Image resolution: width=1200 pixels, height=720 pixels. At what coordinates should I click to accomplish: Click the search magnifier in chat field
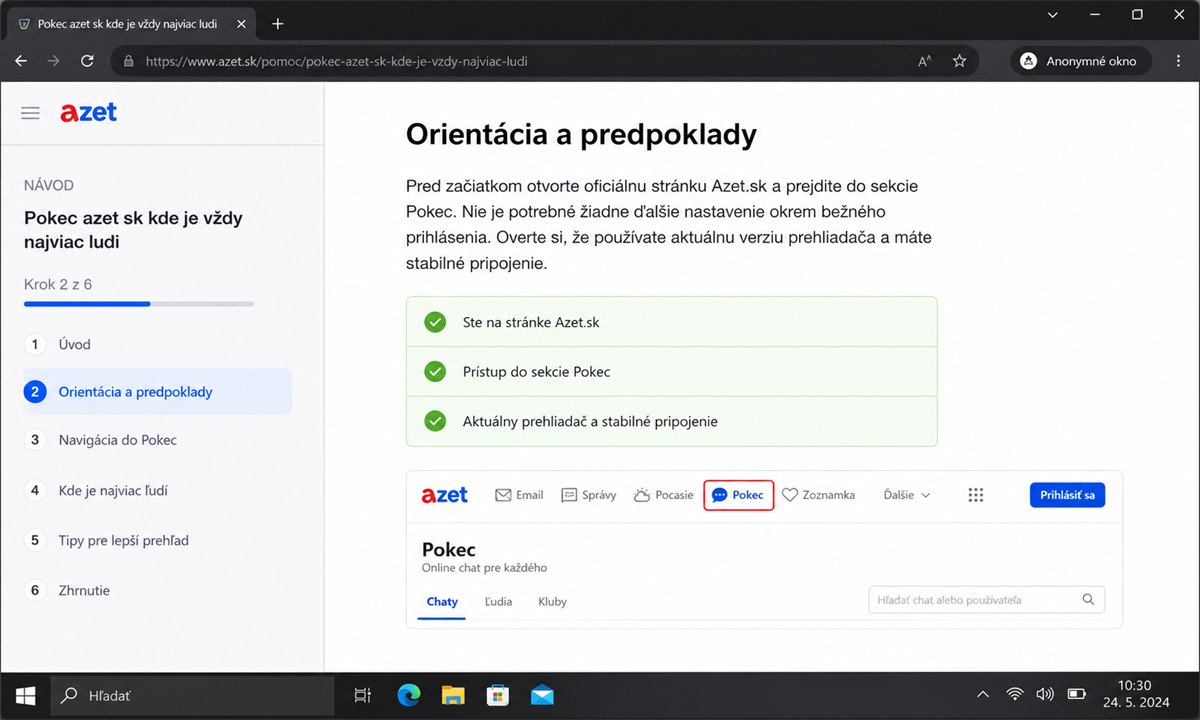coord(1088,600)
